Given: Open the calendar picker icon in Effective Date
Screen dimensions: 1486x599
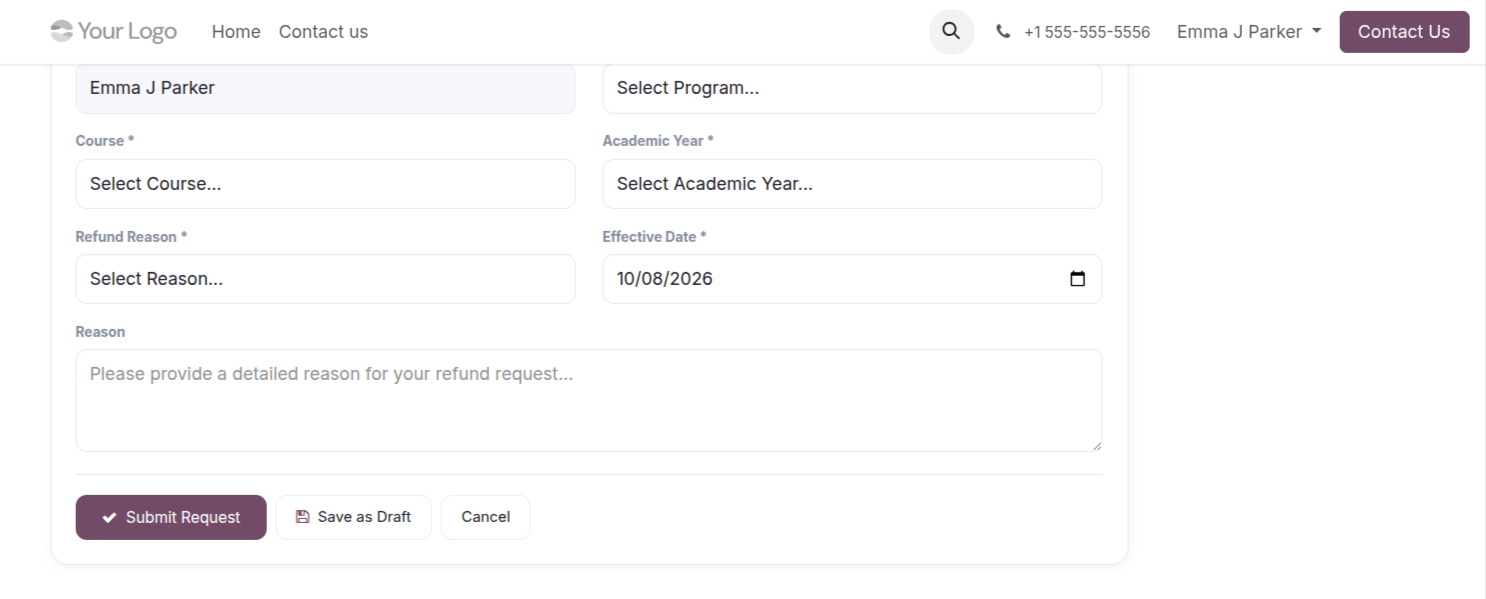Looking at the screenshot, I should [x=1077, y=279].
